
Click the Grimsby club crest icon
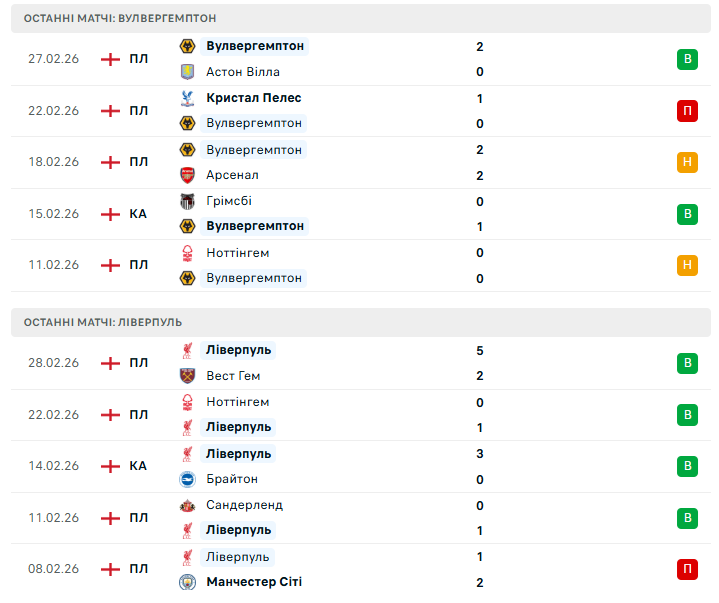click(x=186, y=201)
